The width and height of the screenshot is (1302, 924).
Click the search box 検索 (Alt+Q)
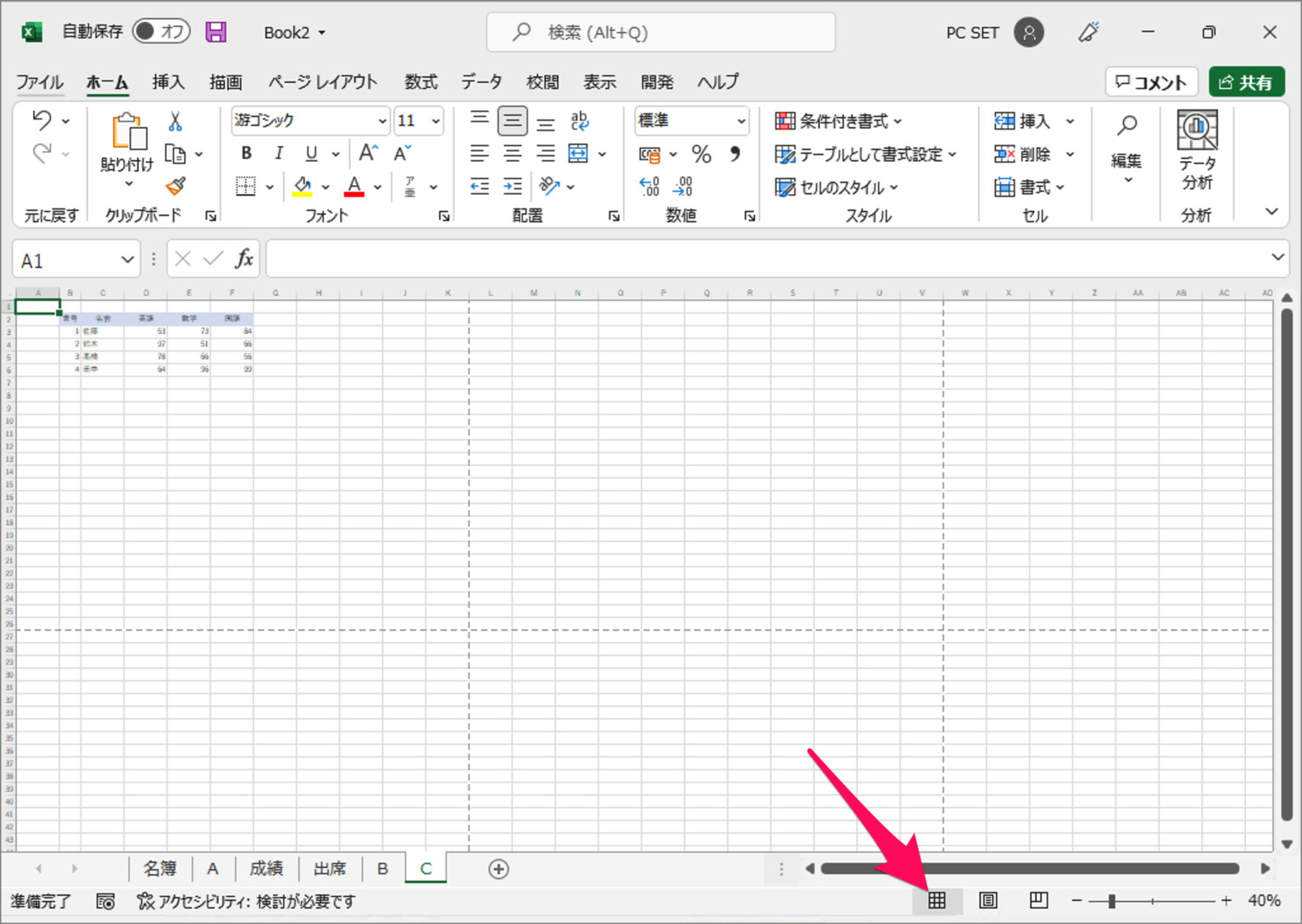(660, 32)
